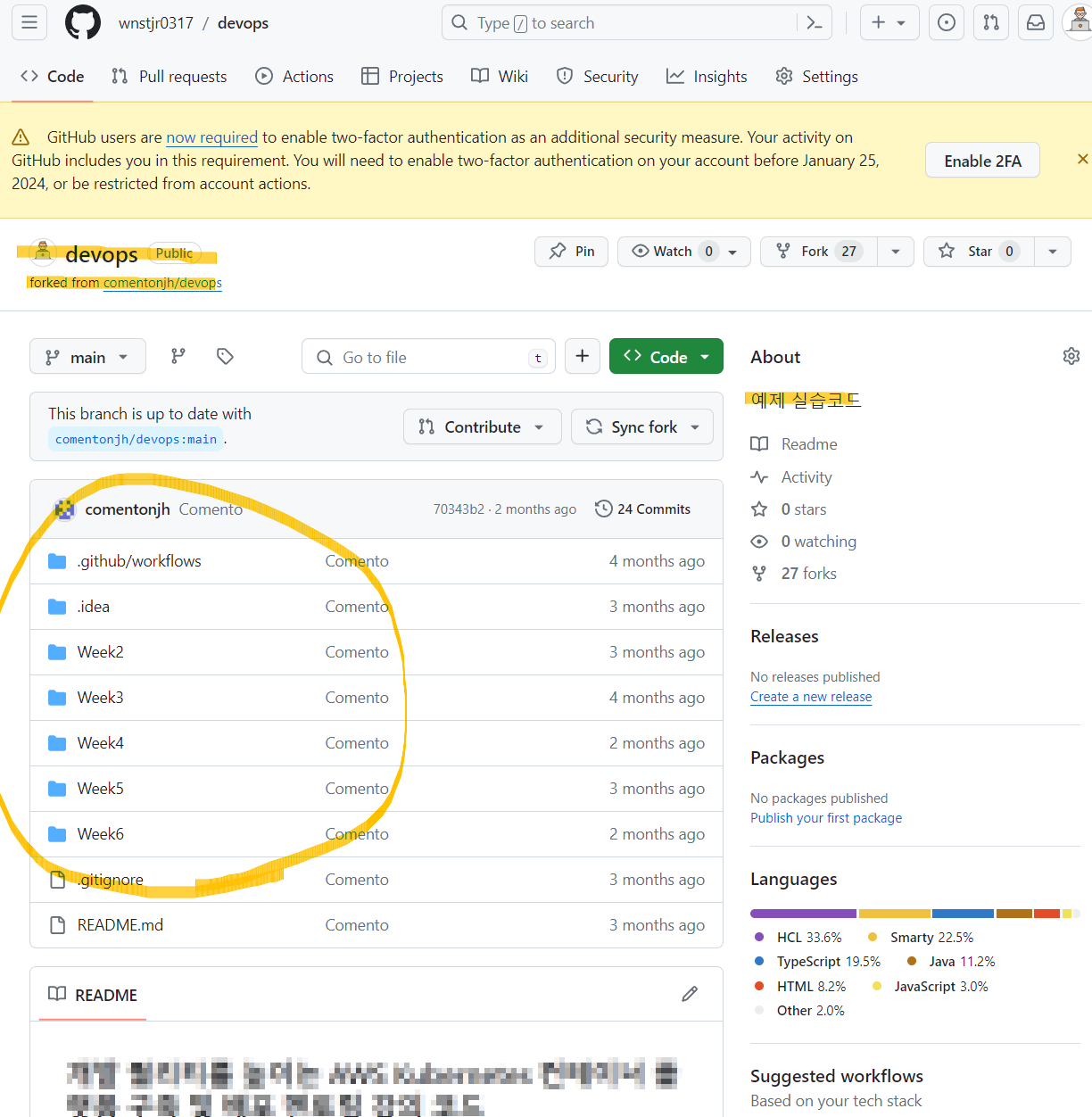
Task: Open the README.md file
Action: (120, 925)
